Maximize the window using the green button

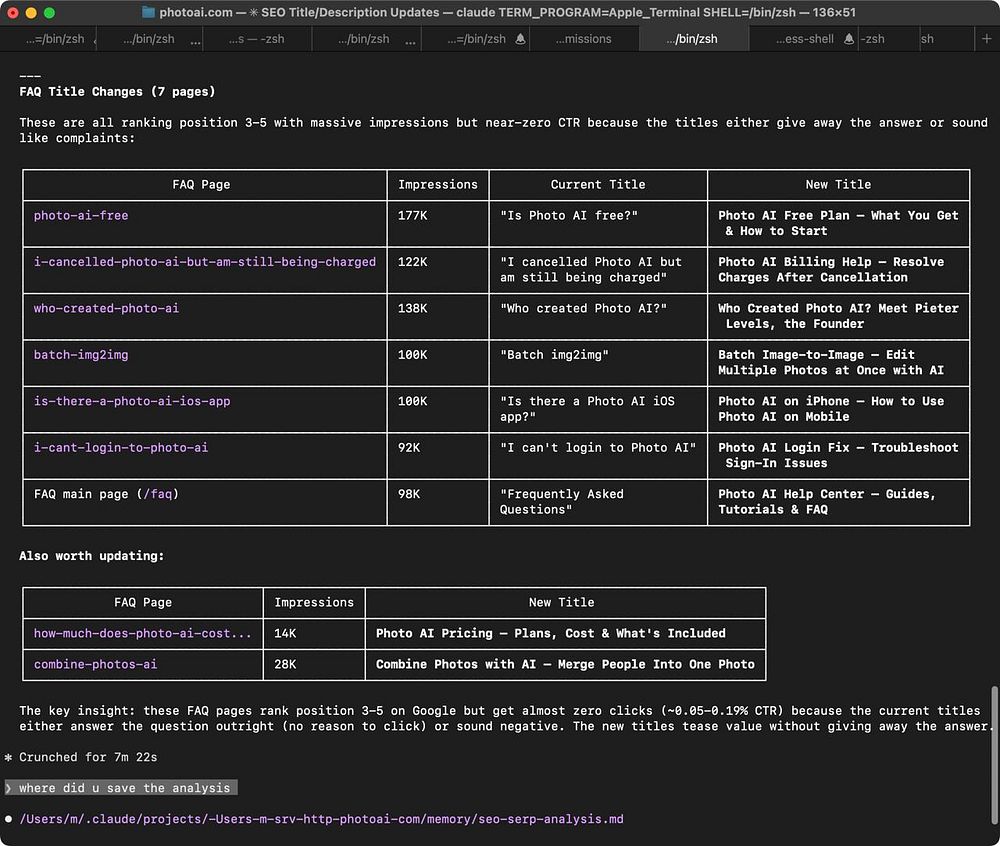(x=50, y=13)
